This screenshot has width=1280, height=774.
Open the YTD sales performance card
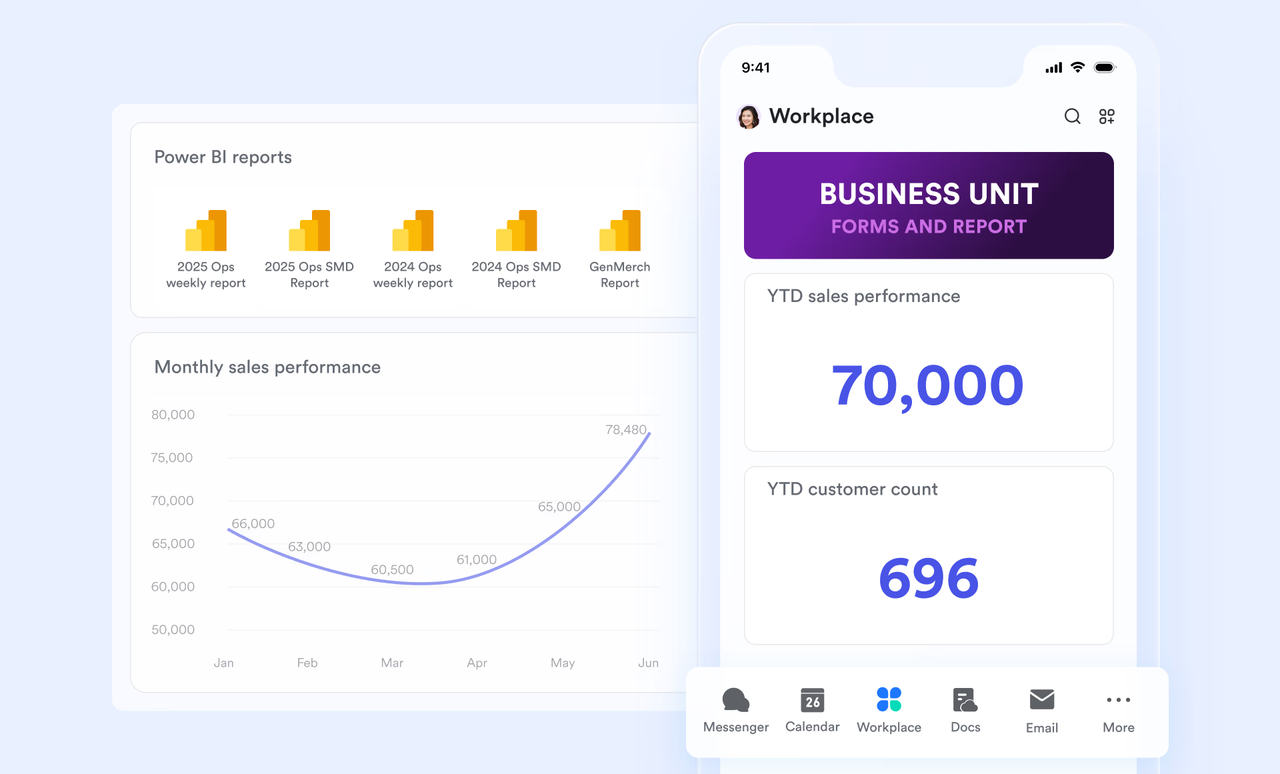coord(928,363)
